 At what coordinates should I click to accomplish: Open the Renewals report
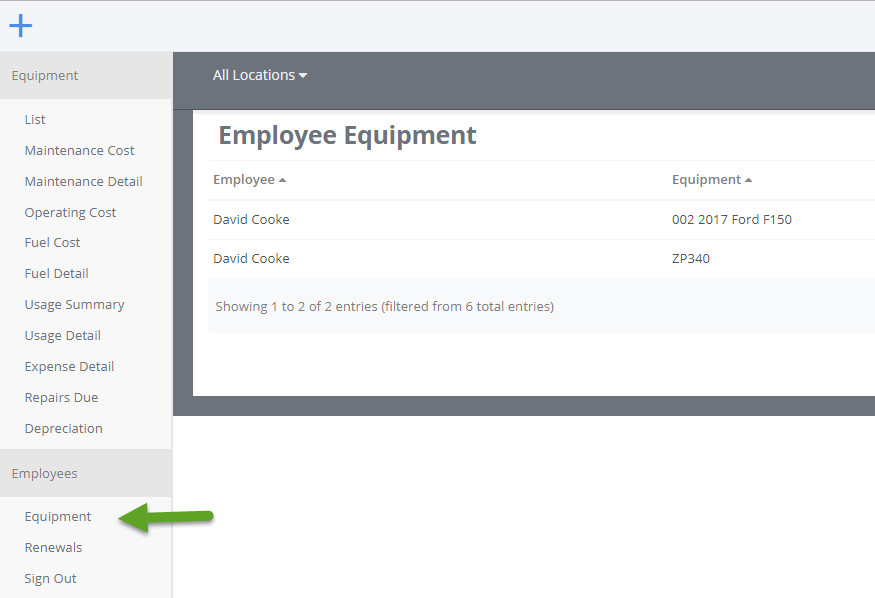[x=53, y=548]
